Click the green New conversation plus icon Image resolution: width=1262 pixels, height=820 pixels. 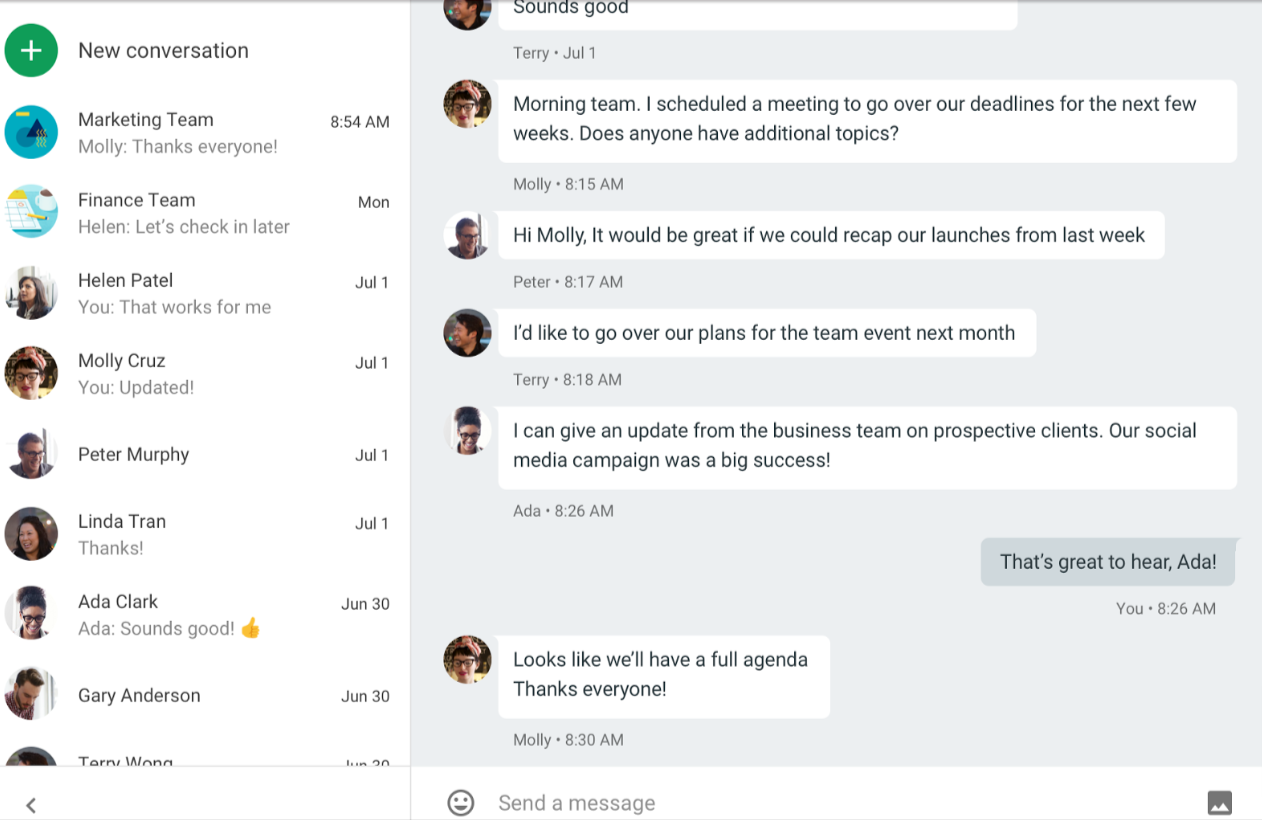[x=31, y=51]
